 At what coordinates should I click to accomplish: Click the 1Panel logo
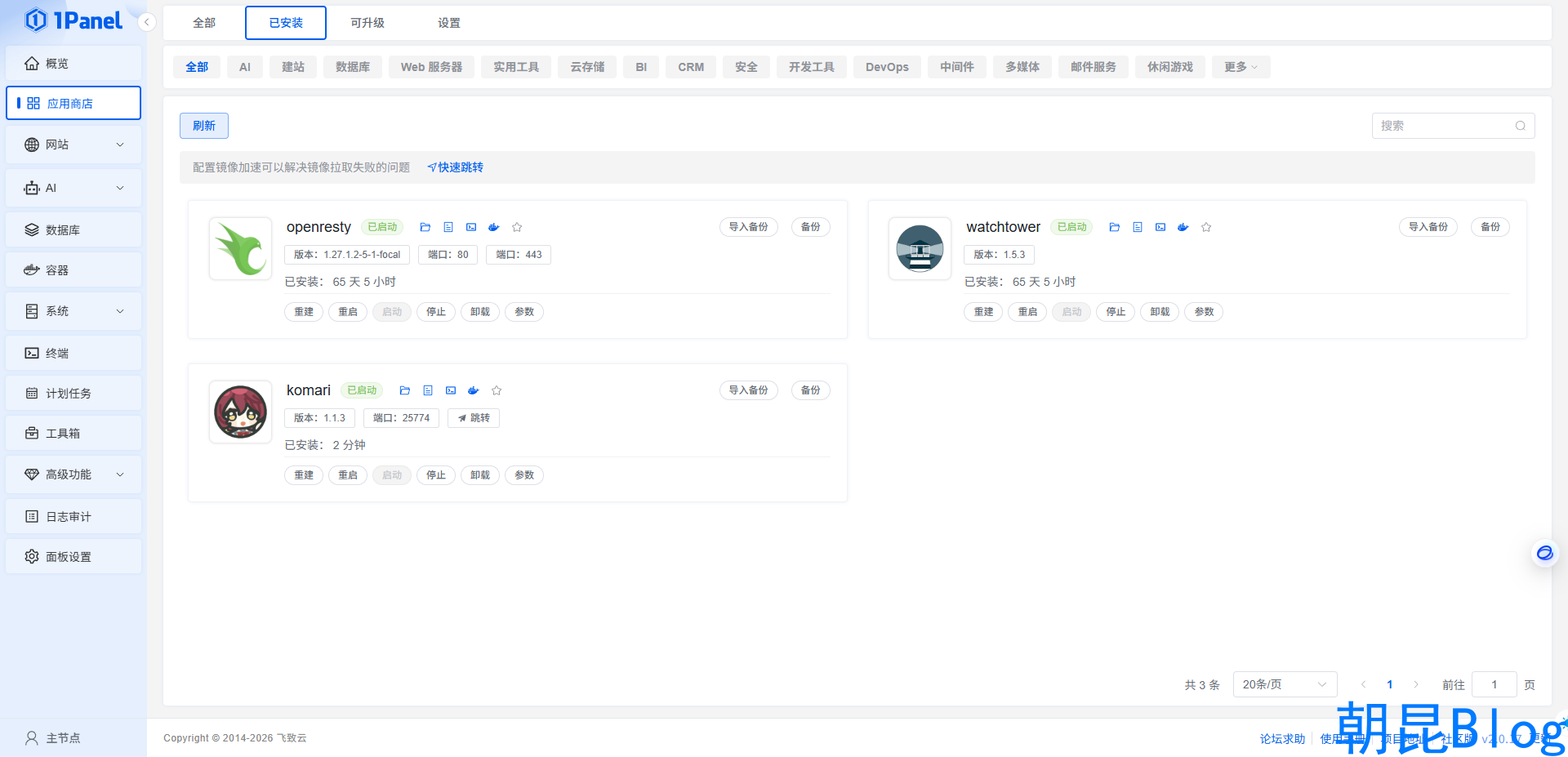73,20
